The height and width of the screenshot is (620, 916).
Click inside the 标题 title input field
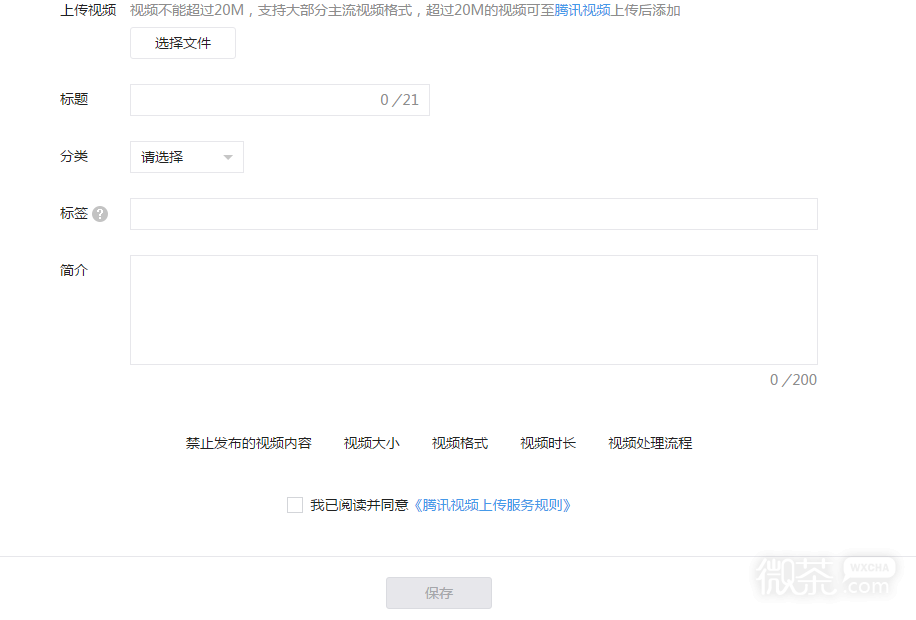click(250, 100)
